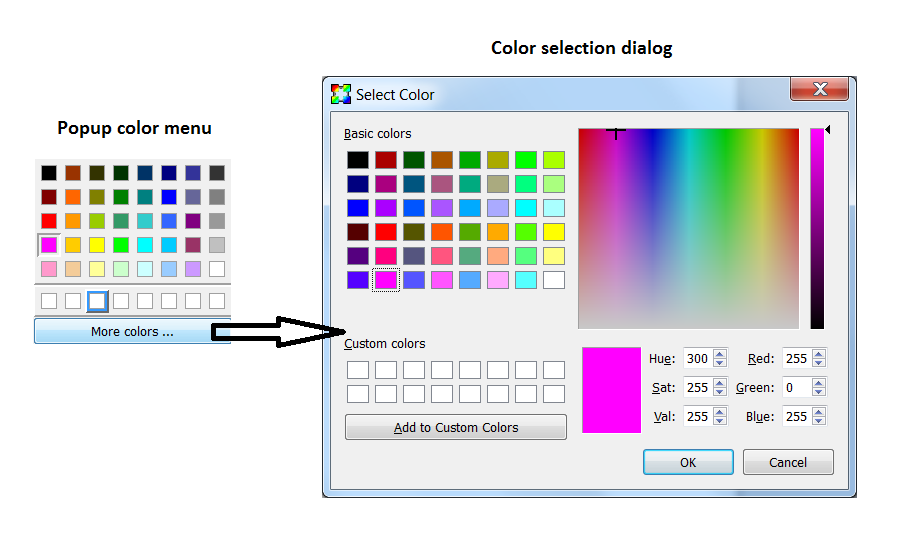Select dark gray swatch ending popup first row
Viewport: 898px width, 540px height.
coord(217,173)
